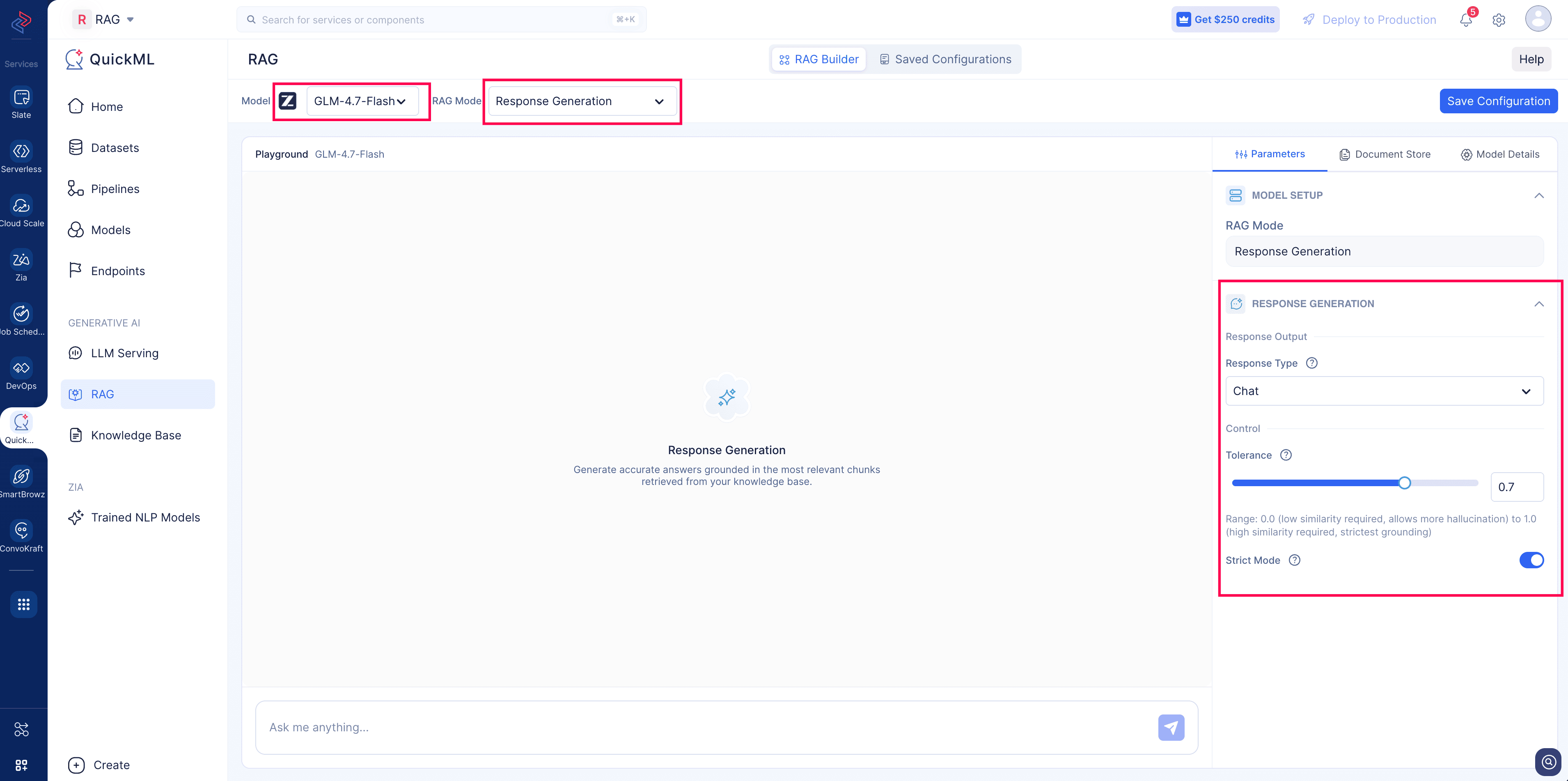Open the all services grid icon

pos(24,604)
